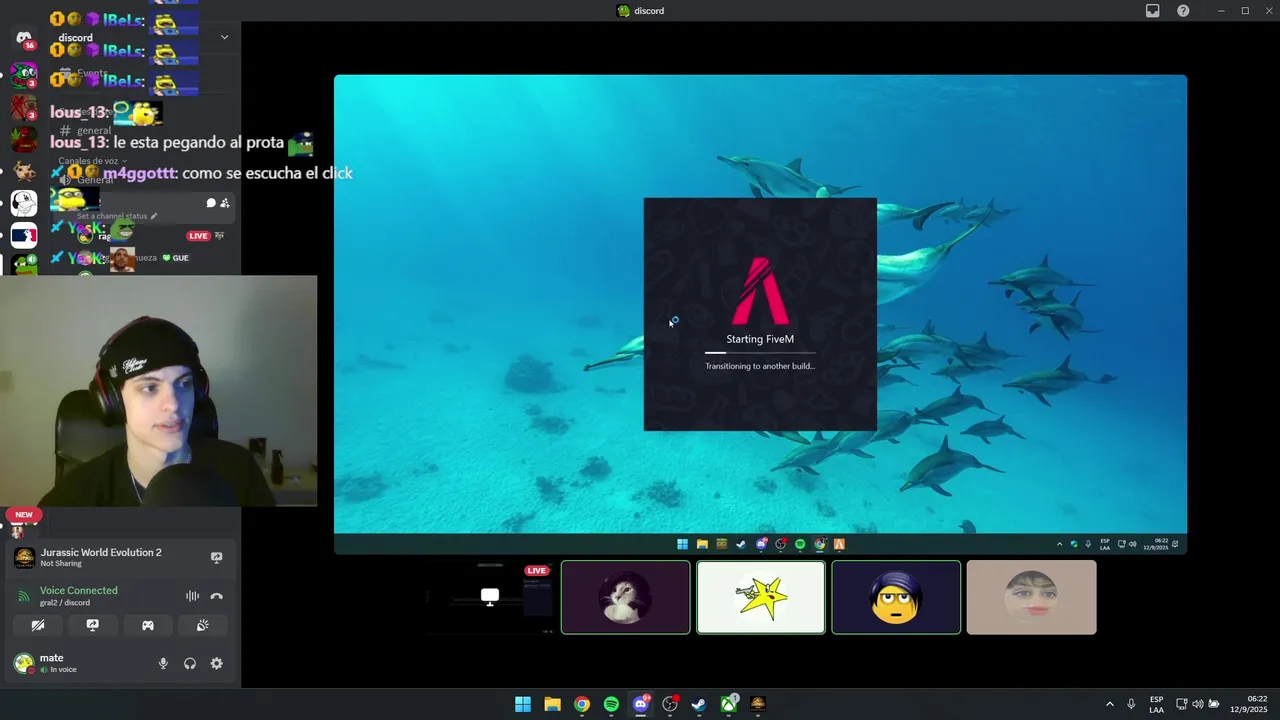Select the emoji with hair participant tile
1280x720 pixels.
pyautogui.click(x=896, y=597)
